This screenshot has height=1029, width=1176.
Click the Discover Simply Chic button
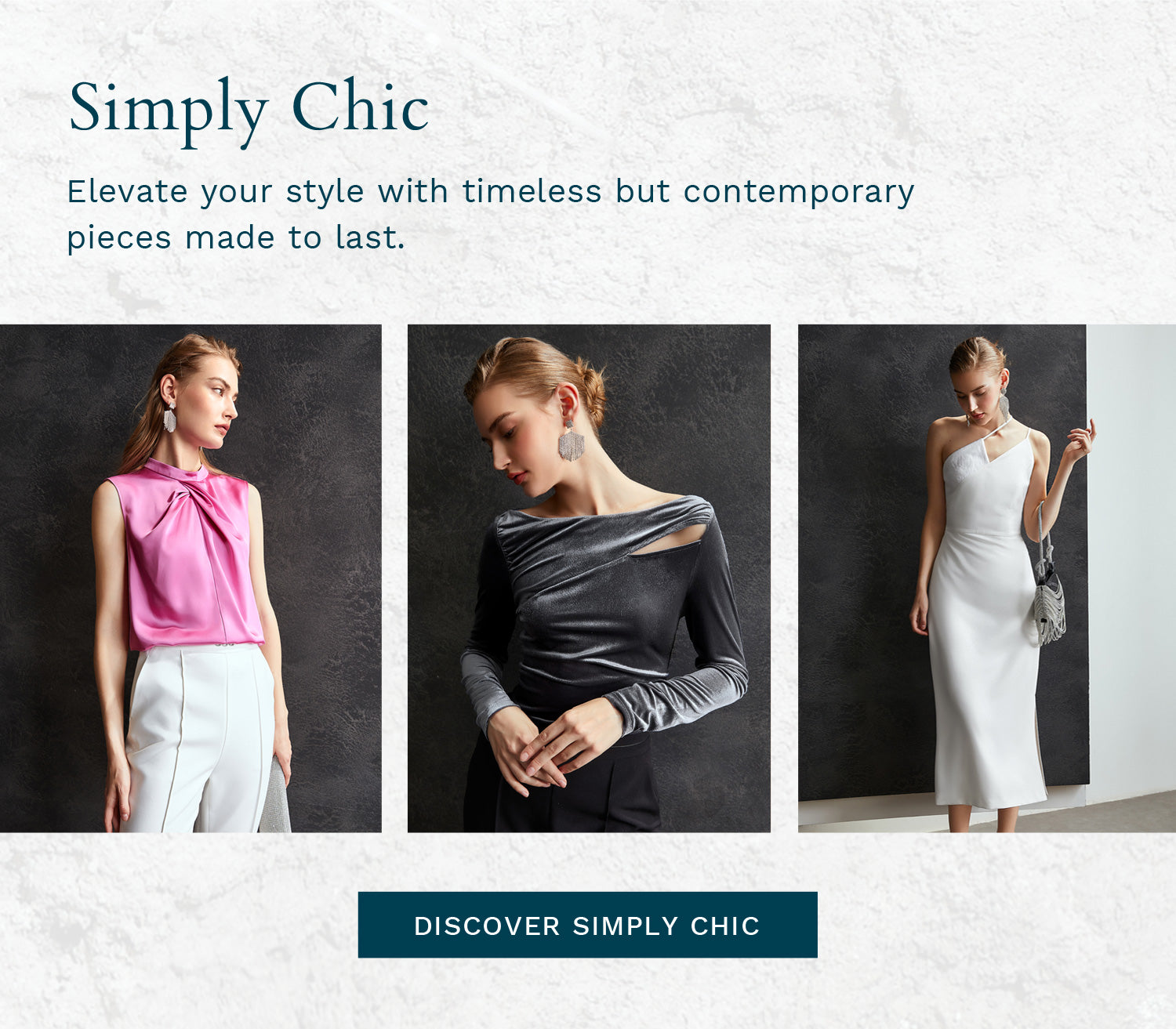pos(587,925)
